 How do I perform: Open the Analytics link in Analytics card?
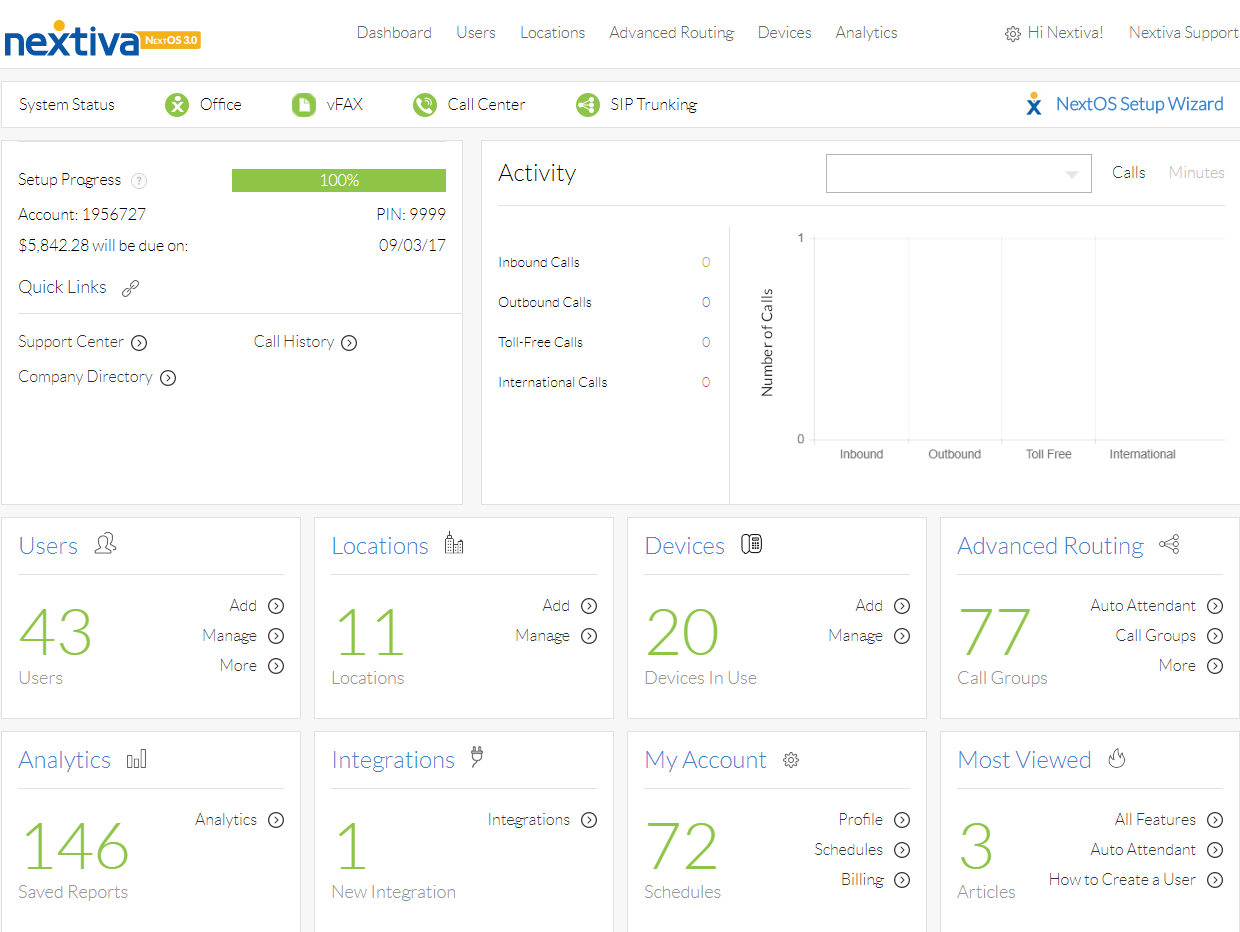coord(226,820)
